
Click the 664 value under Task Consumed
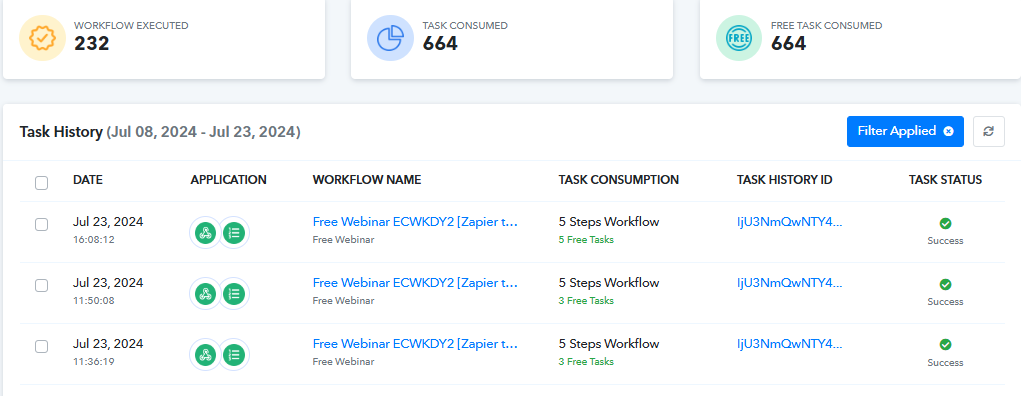click(440, 44)
